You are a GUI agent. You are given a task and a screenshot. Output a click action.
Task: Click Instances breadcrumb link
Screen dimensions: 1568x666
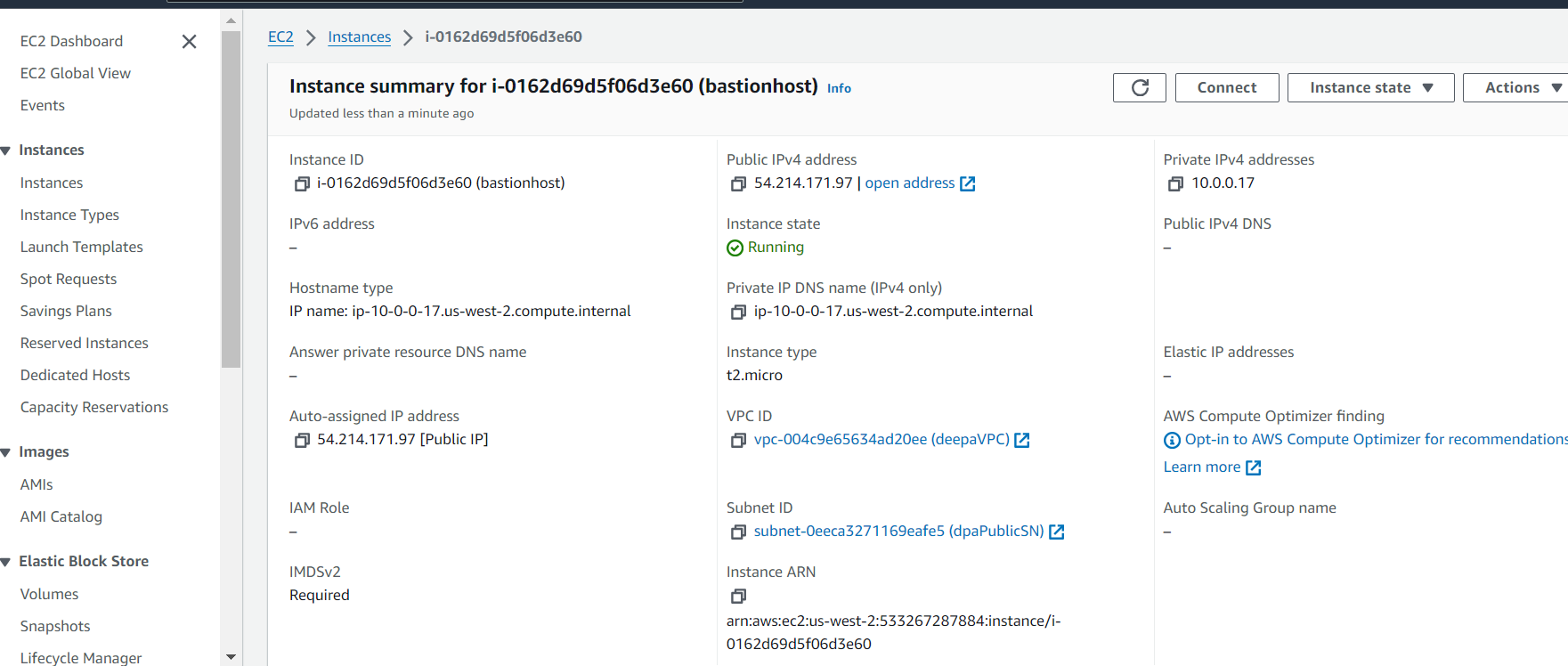359,37
